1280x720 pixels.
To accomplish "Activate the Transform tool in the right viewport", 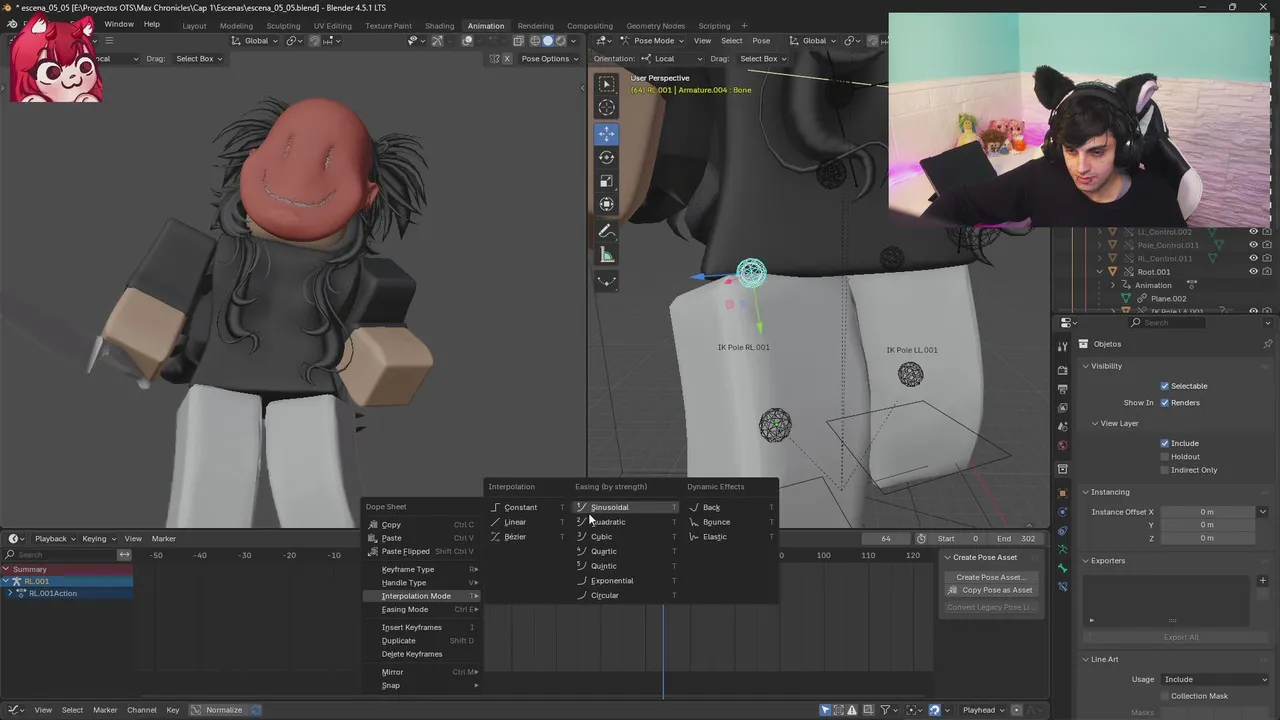I will (606, 204).
